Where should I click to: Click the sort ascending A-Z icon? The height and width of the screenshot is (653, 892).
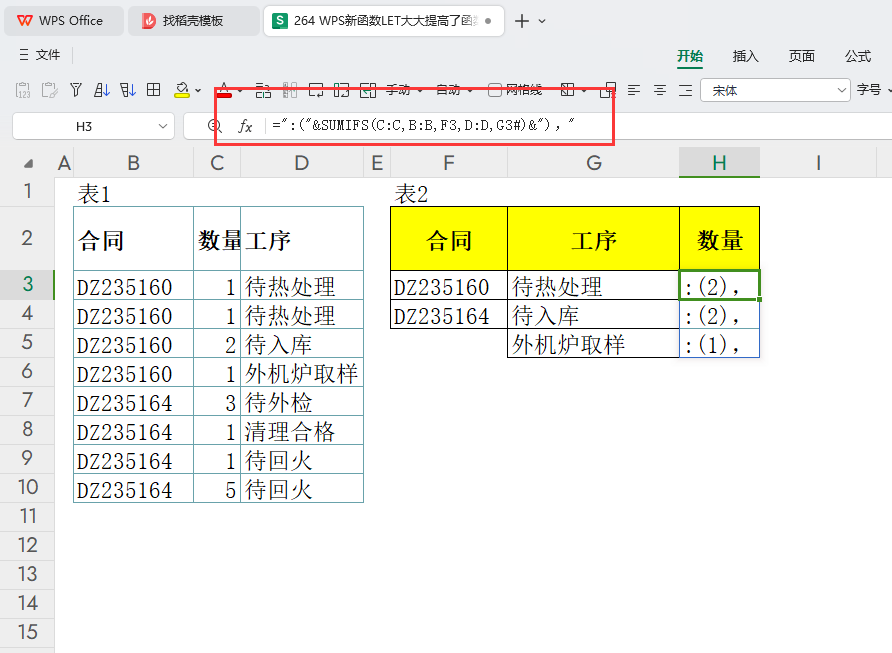point(101,90)
